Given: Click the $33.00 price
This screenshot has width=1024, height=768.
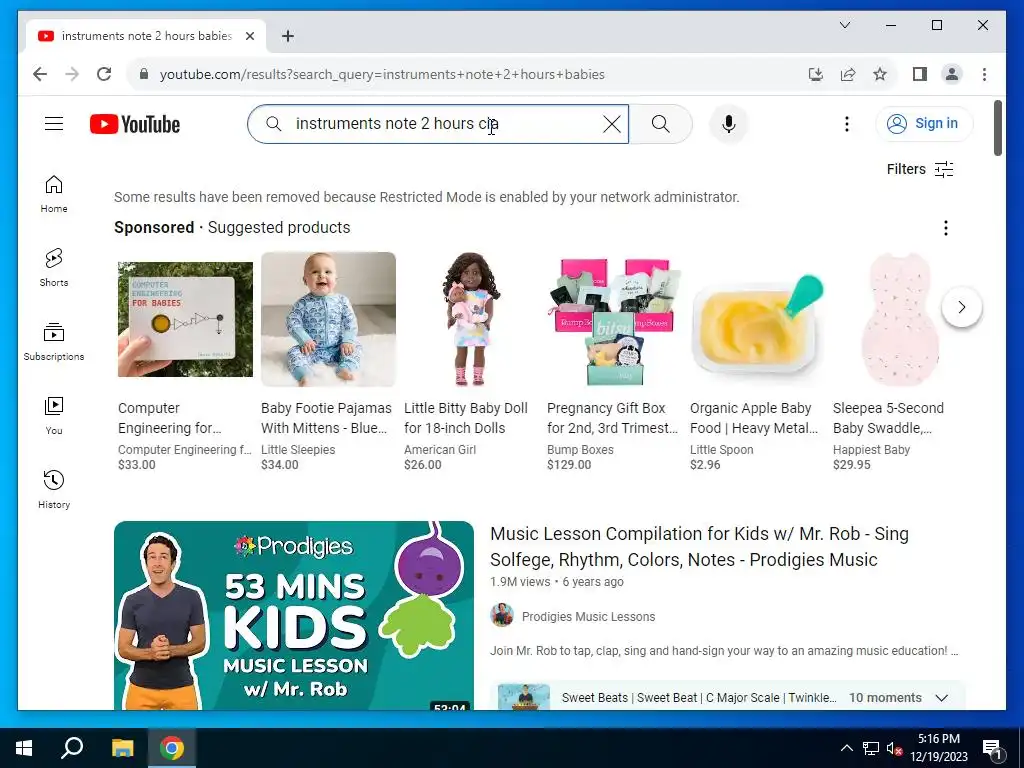Looking at the screenshot, I should tap(136, 465).
